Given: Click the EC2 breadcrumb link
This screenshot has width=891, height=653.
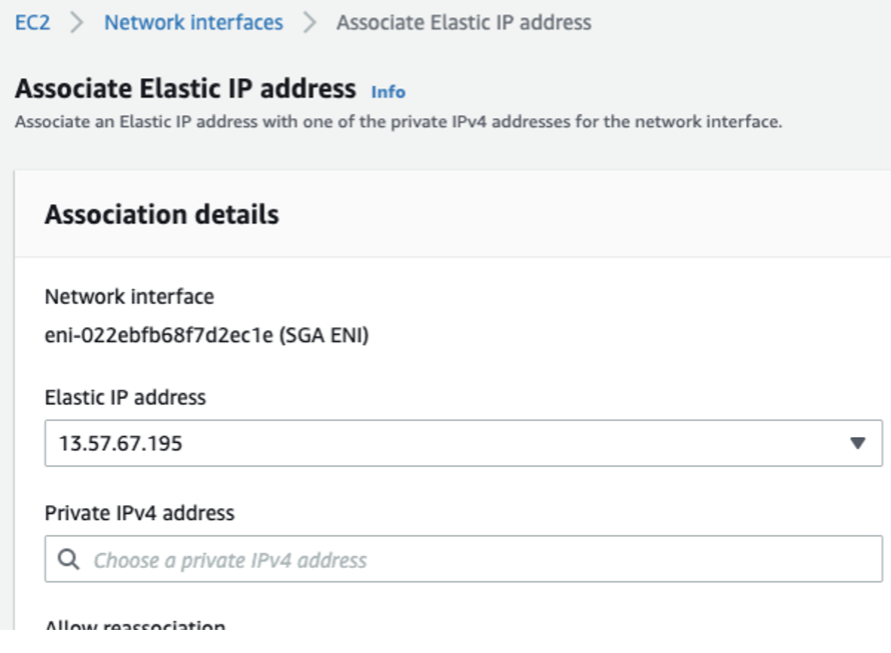Looking at the screenshot, I should tap(32, 22).
